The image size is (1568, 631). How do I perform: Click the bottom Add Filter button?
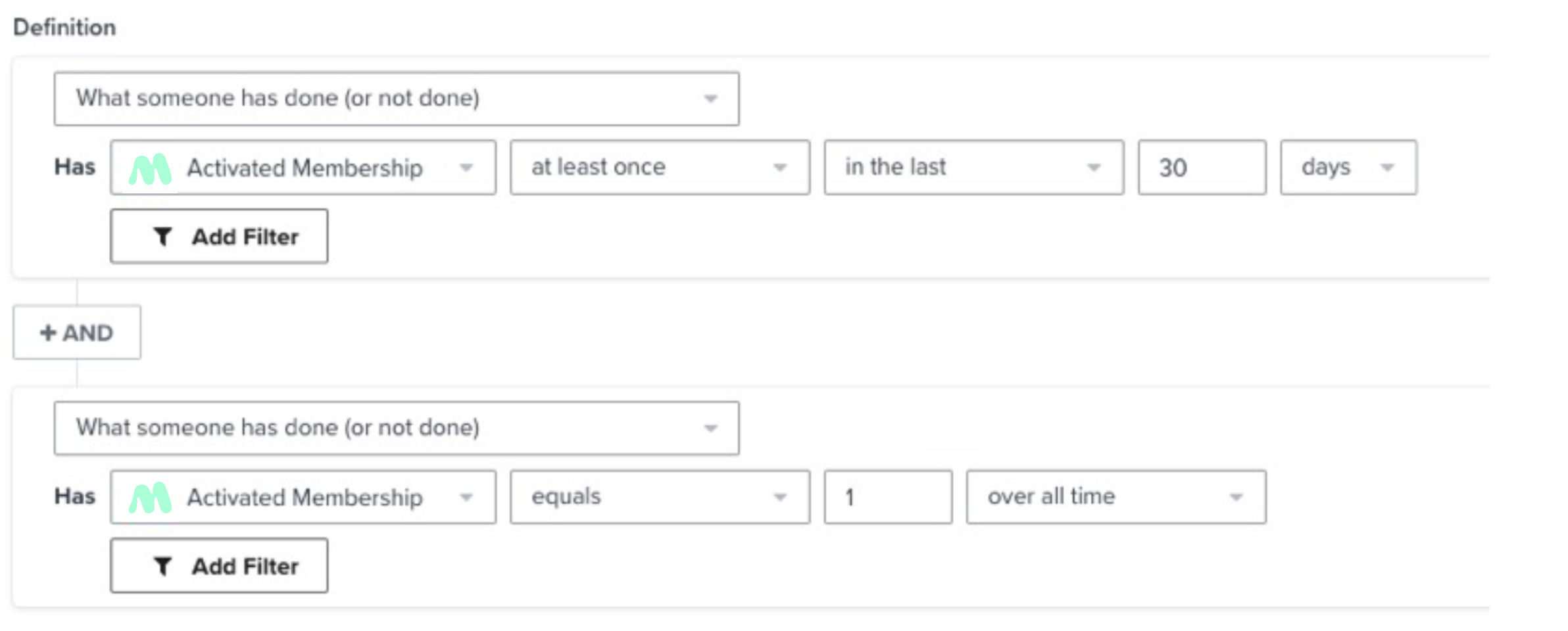219,565
